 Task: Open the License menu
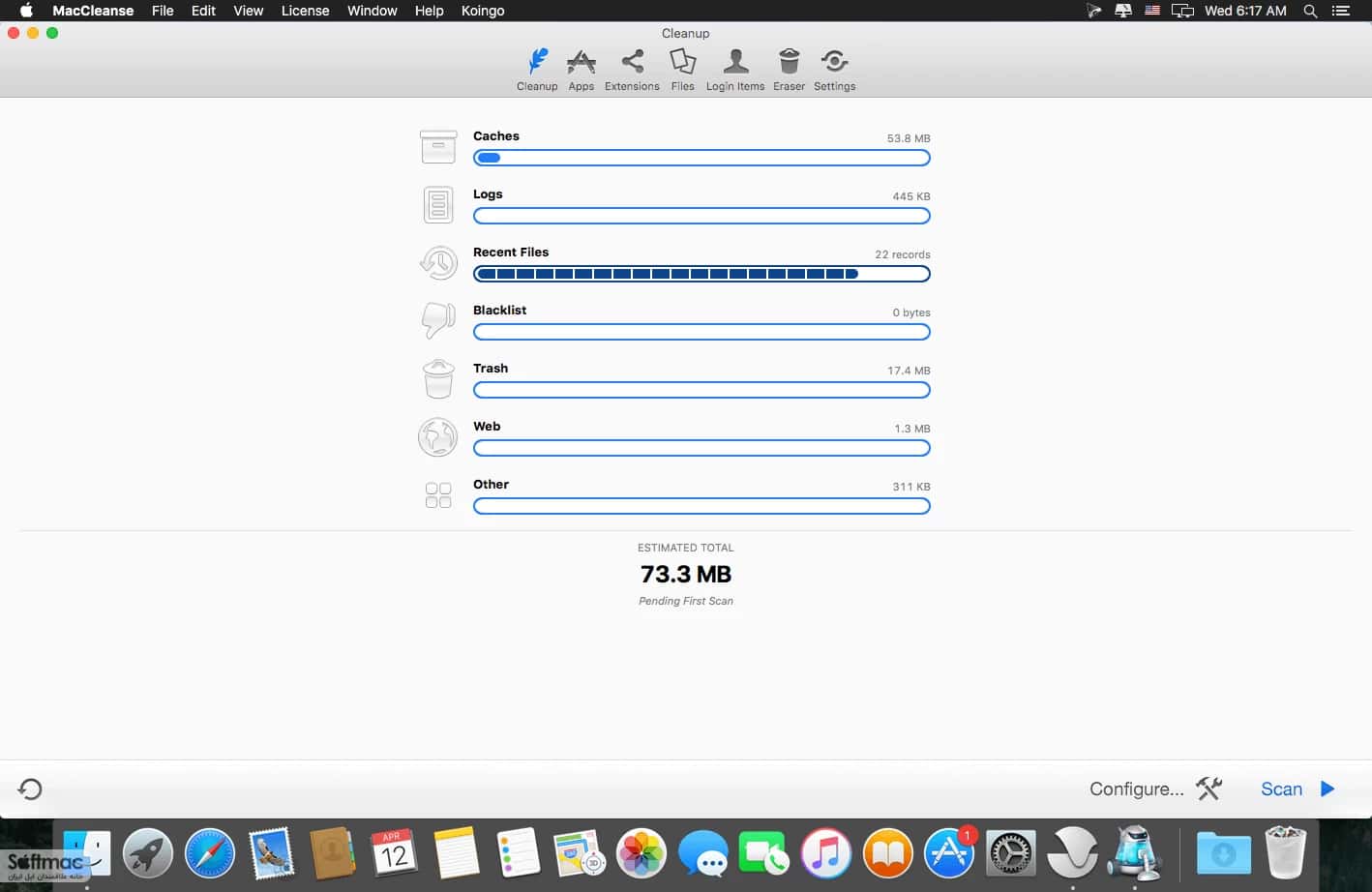click(x=305, y=11)
